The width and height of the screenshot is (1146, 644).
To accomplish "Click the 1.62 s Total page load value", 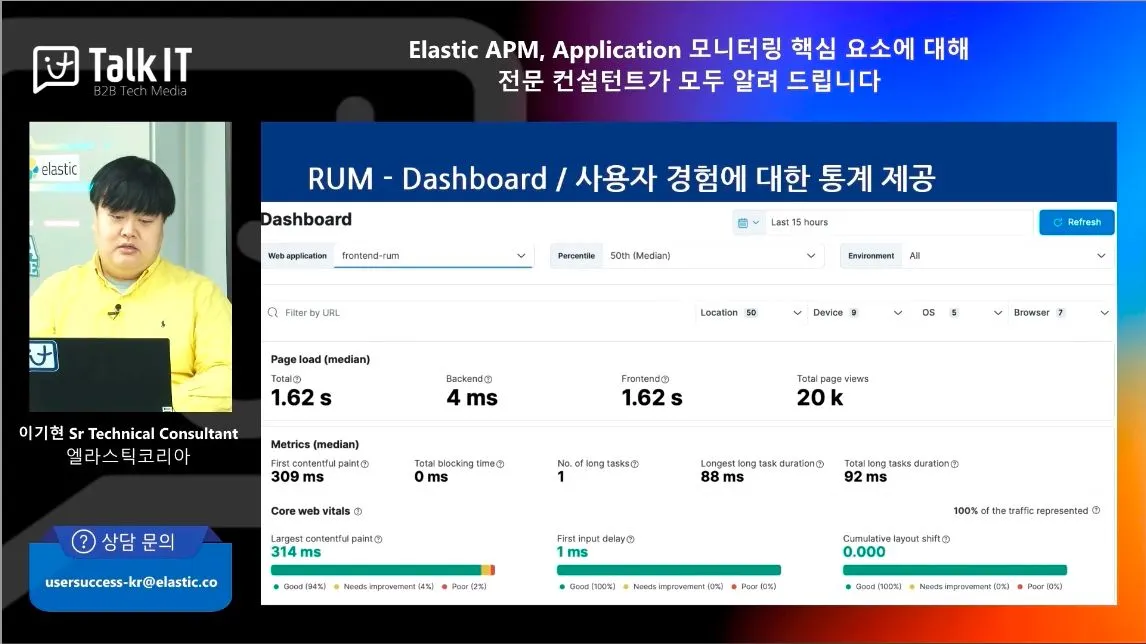I will [x=301, y=398].
